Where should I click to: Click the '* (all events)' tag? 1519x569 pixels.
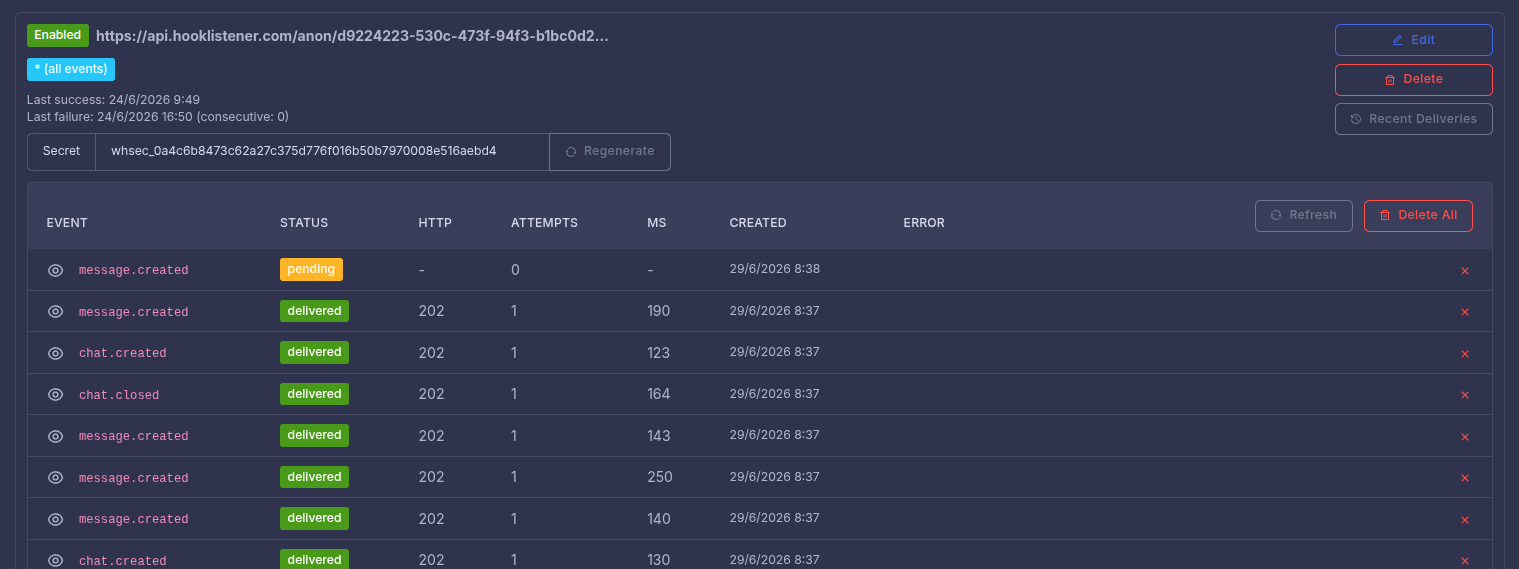click(71, 69)
